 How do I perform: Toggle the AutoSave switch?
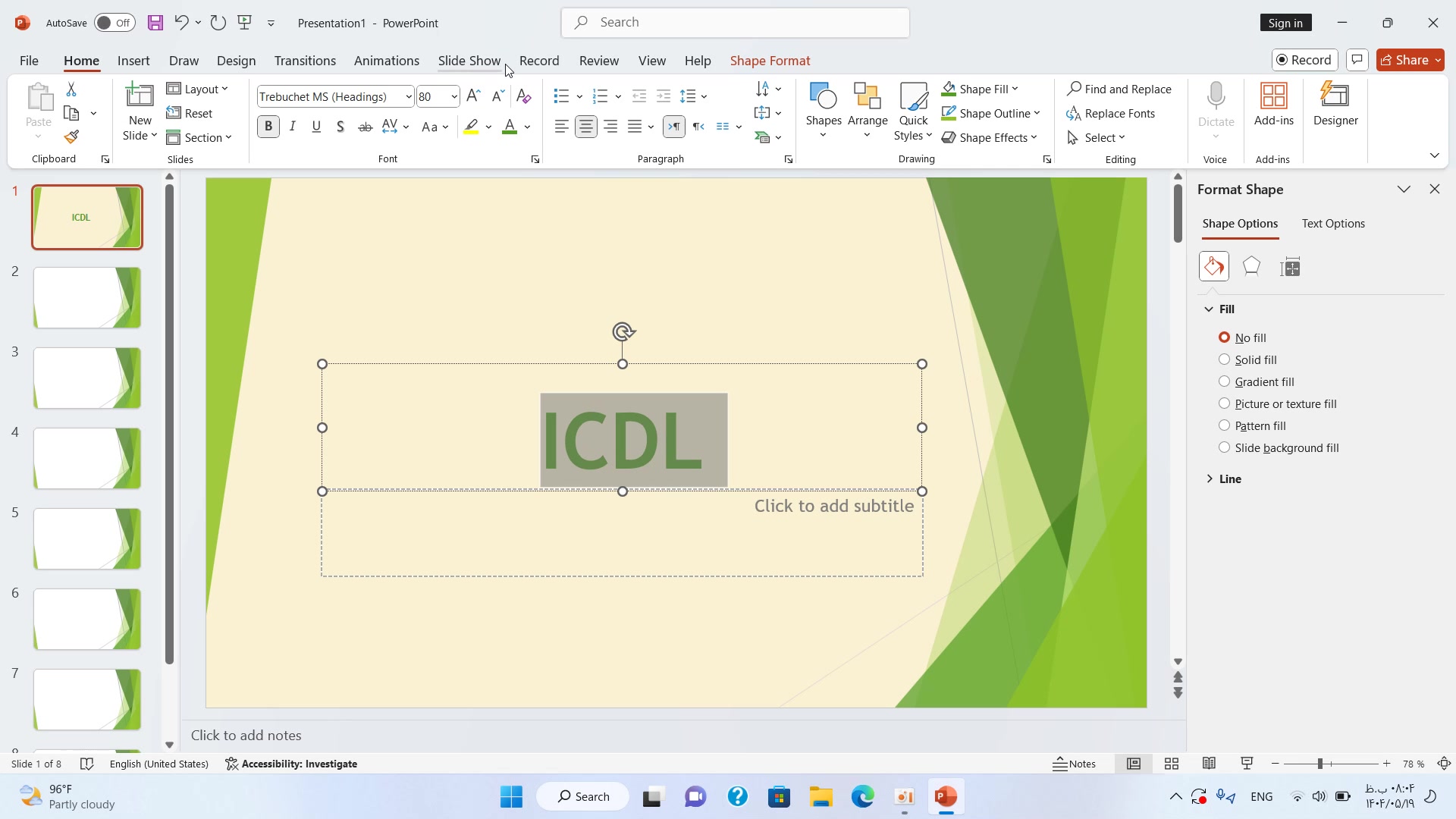[115, 23]
